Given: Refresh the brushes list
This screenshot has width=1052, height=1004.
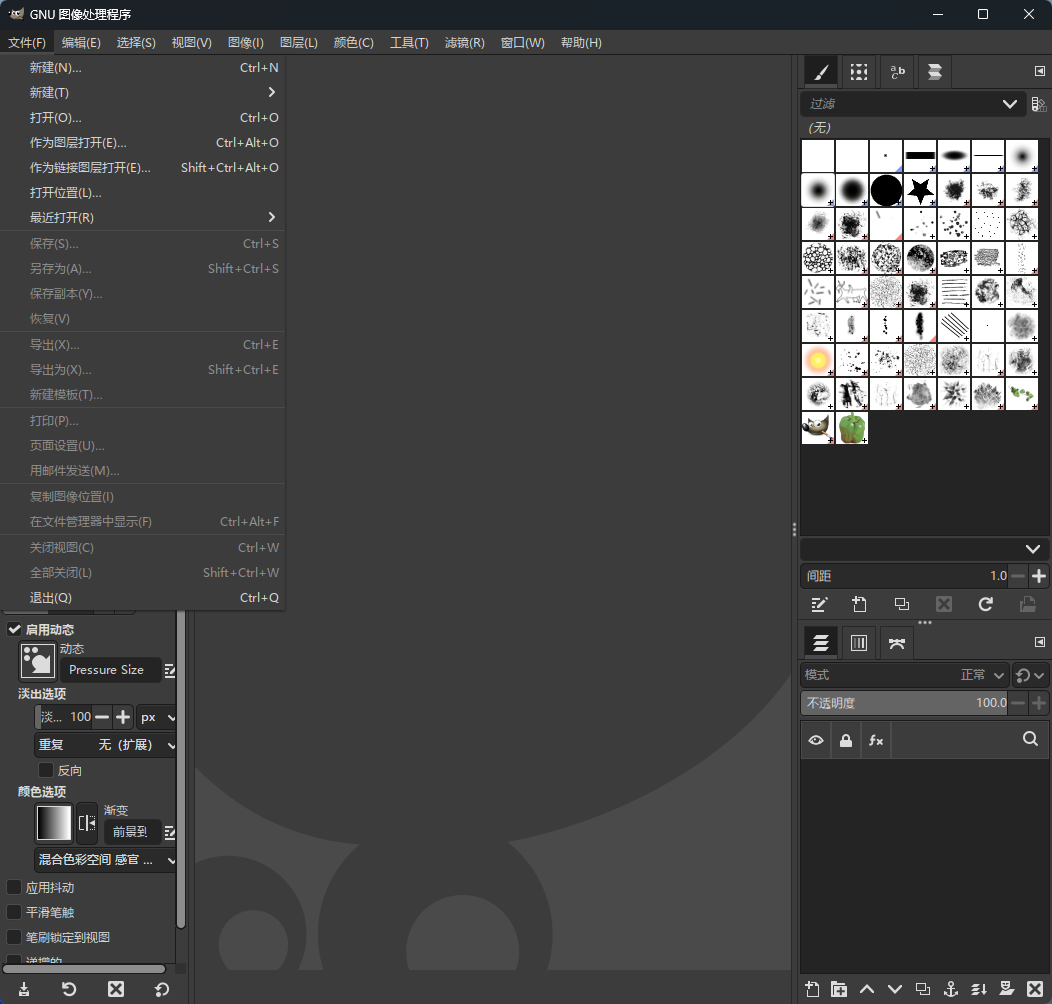Looking at the screenshot, I should point(986,605).
